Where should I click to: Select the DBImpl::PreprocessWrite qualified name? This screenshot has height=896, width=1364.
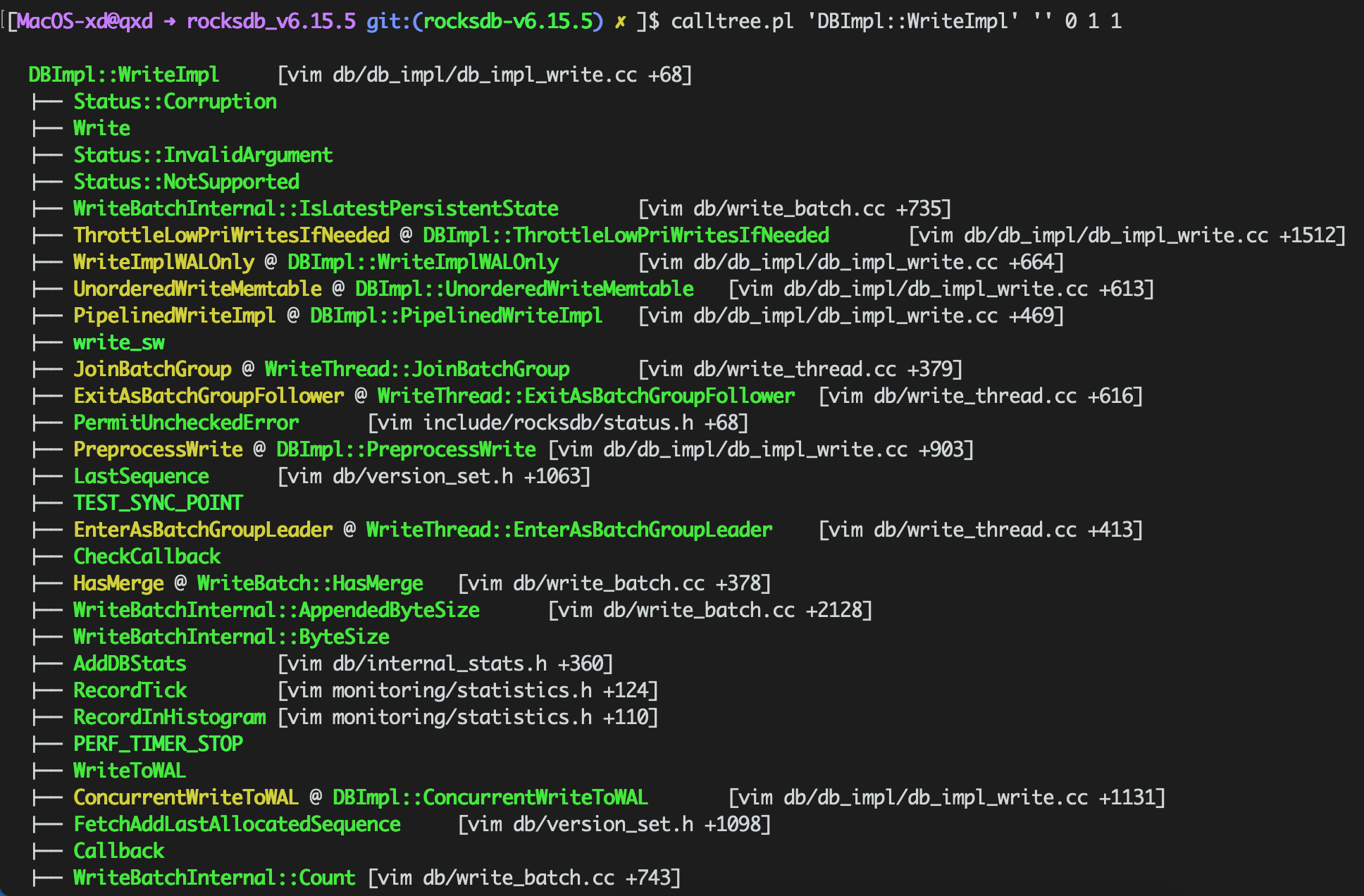[407, 449]
